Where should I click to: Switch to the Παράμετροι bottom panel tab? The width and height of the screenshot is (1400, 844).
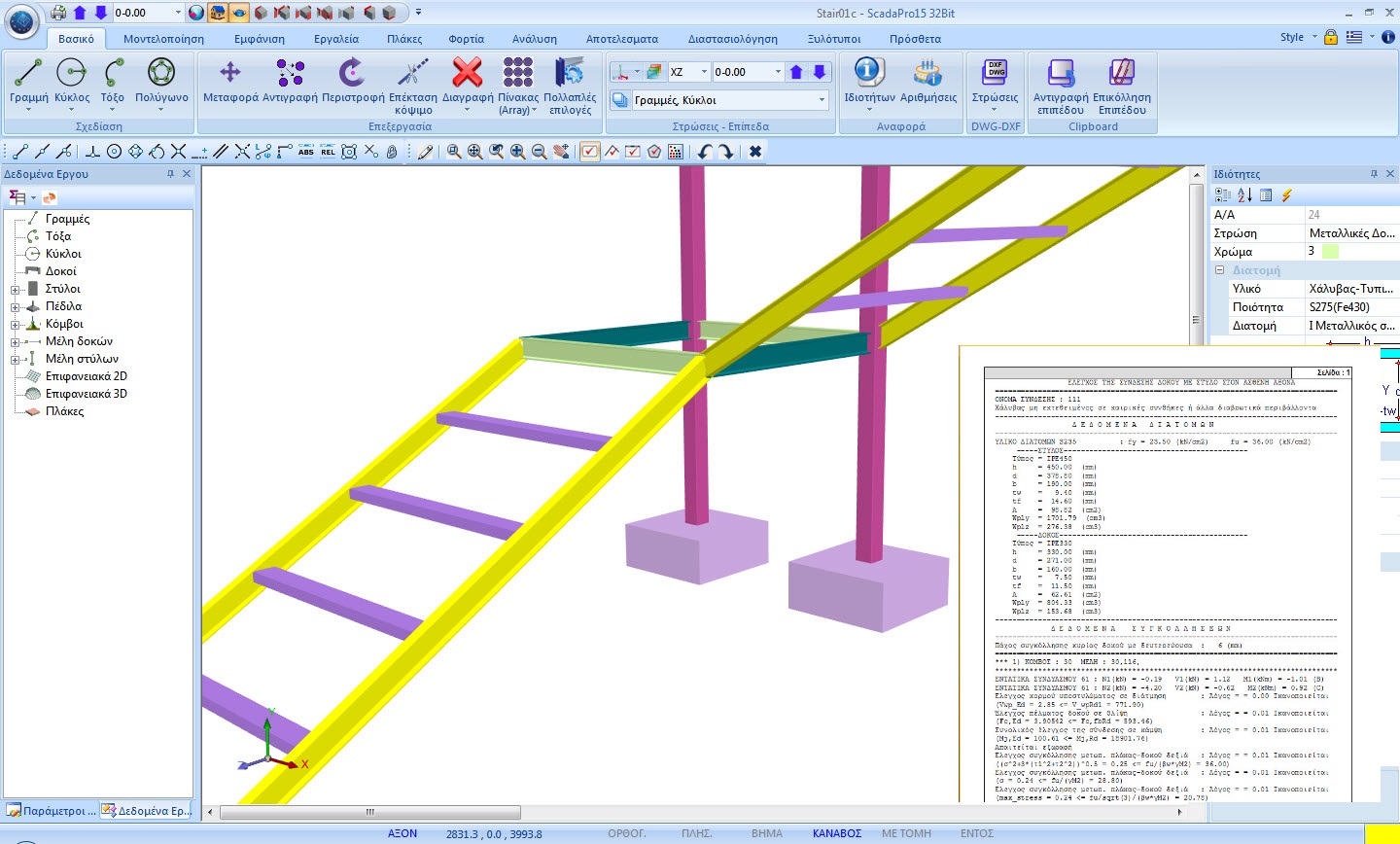52,810
